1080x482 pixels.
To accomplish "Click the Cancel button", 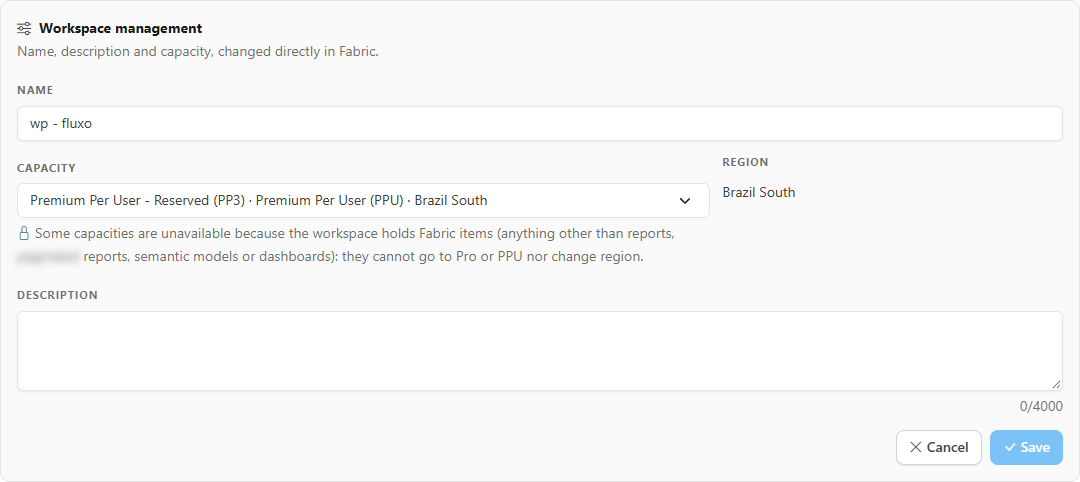I will pos(938,448).
